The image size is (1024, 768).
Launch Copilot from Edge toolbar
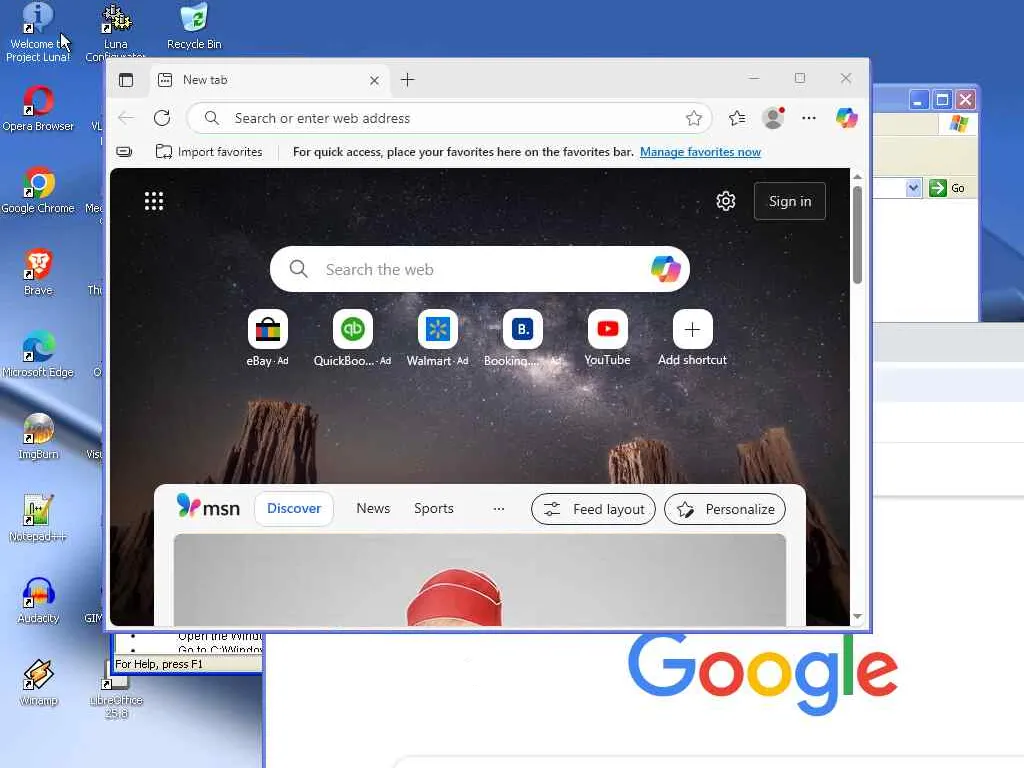click(846, 118)
